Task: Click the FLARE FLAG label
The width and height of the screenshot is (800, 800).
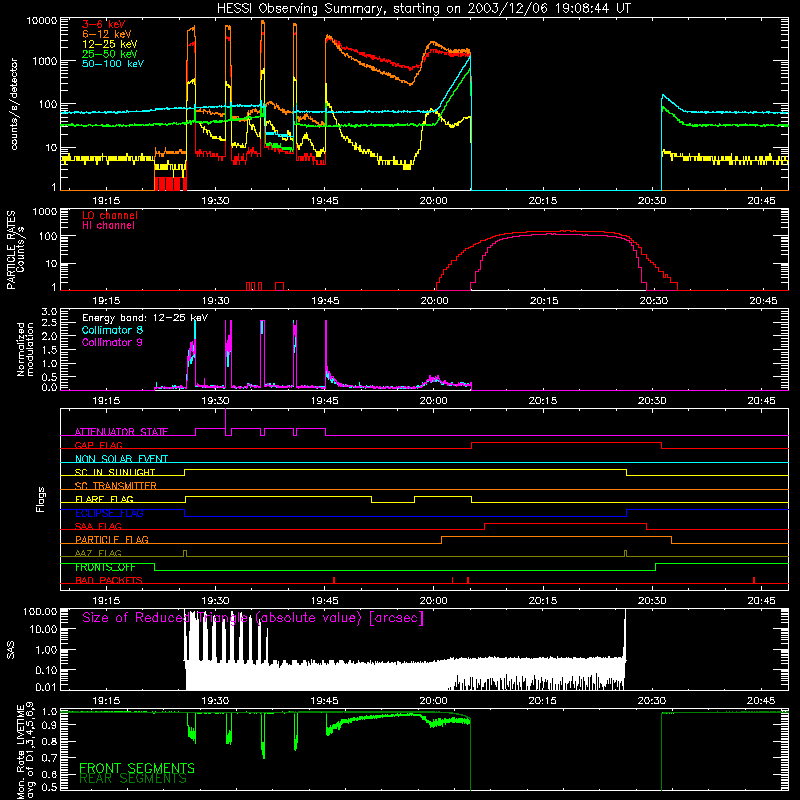Action: click(104, 499)
